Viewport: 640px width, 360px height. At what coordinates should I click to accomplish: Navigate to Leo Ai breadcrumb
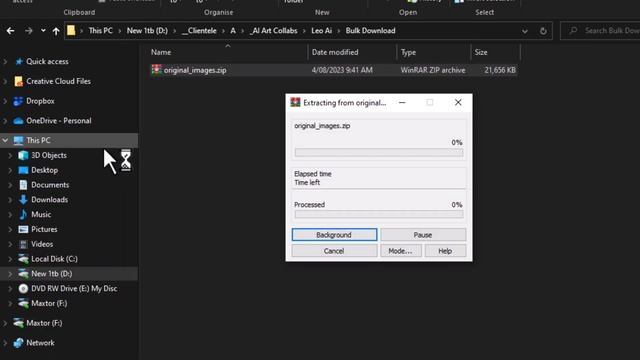click(322, 31)
